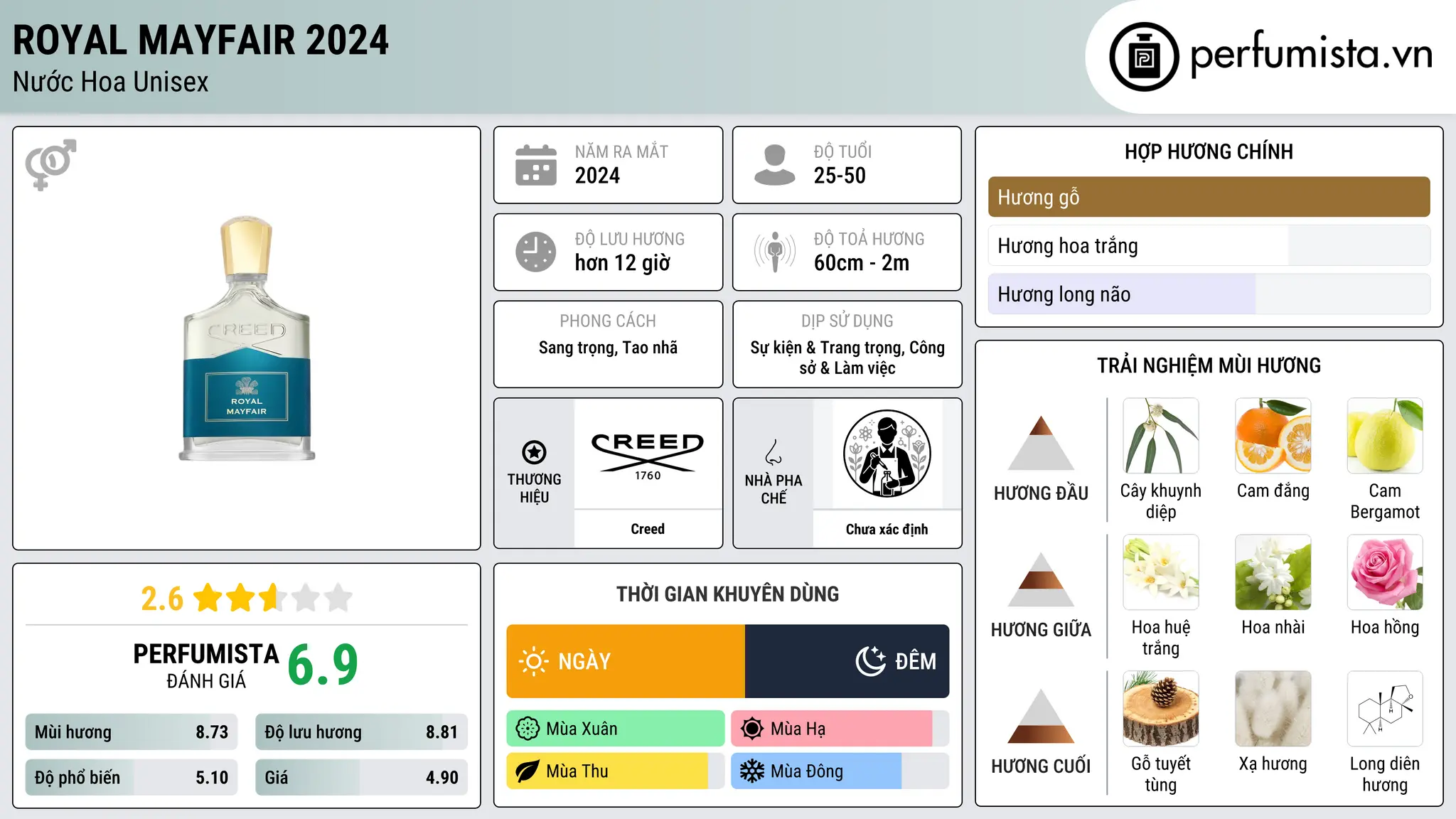Click the style text Sang trọng, Tao nhã
Image resolution: width=1456 pixels, height=819 pixels.
(608, 348)
